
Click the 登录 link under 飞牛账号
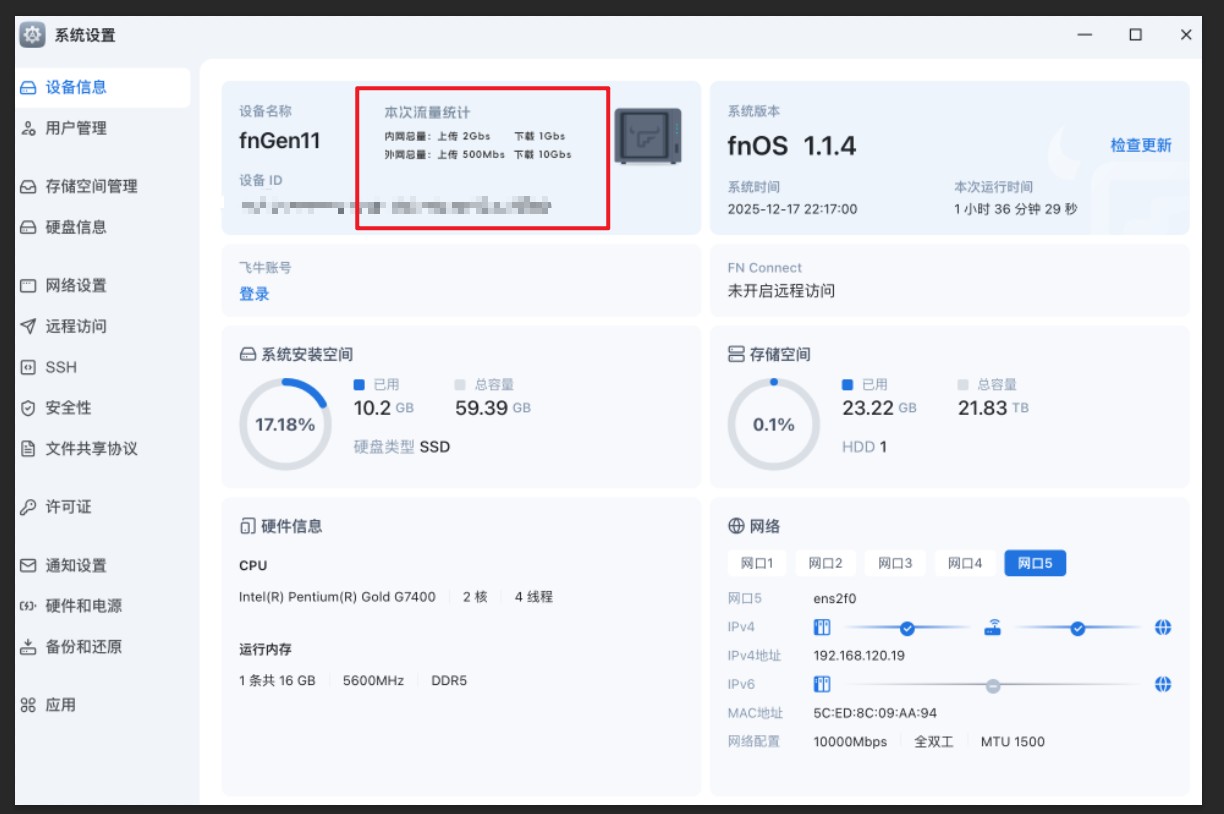(254, 294)
